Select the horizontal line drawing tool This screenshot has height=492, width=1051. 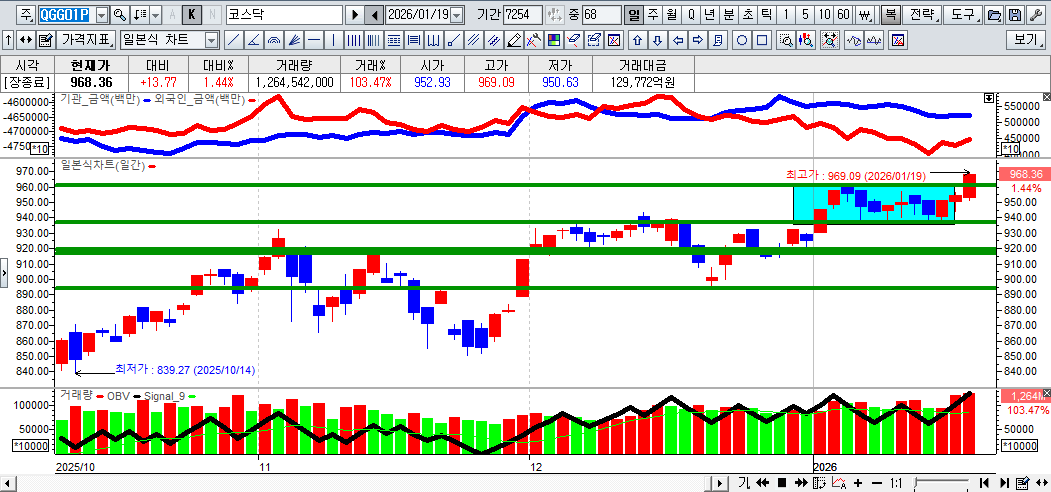[314, 40]
